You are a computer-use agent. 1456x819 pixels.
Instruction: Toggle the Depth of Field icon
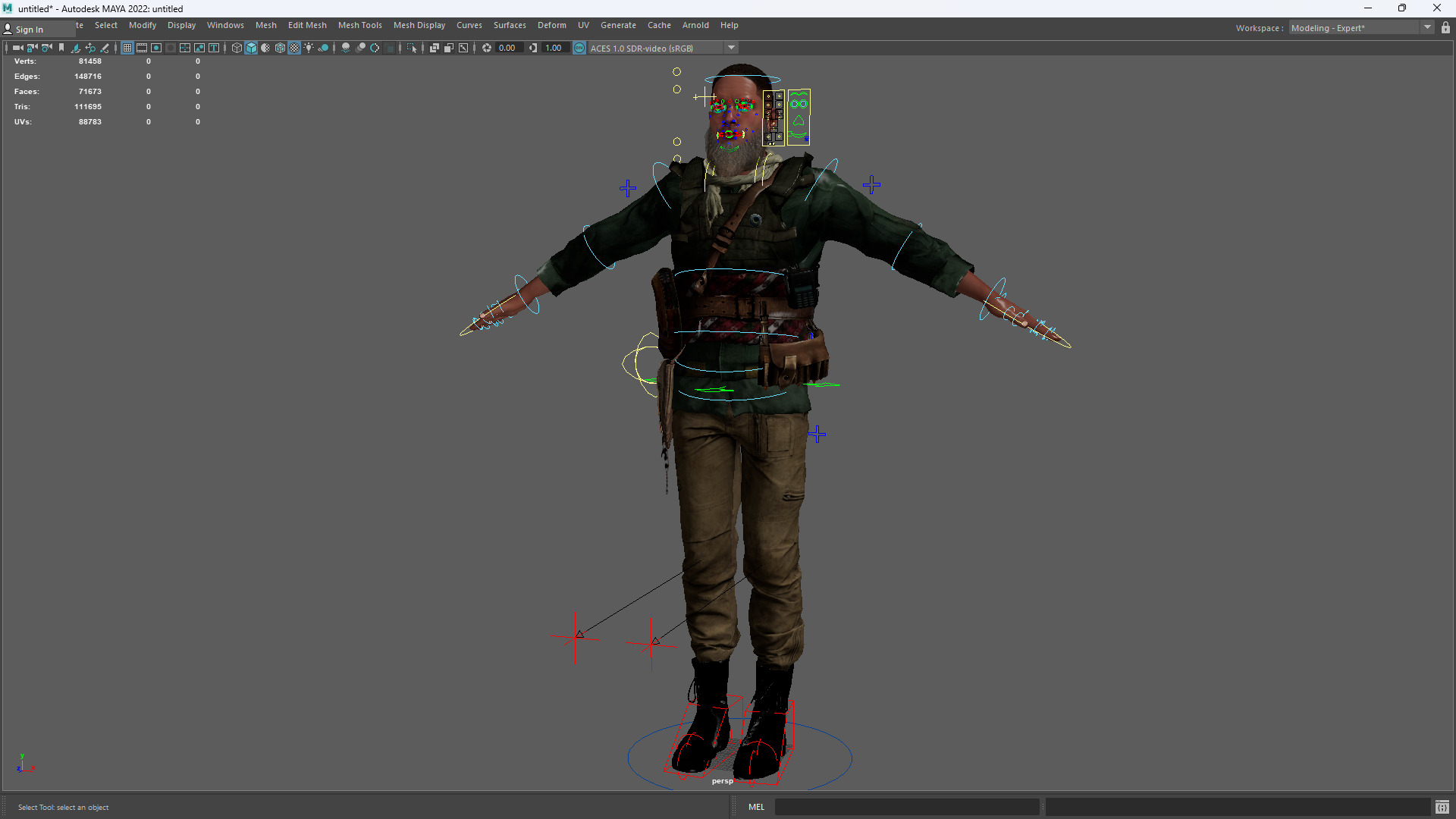click(x=390, y=48)
